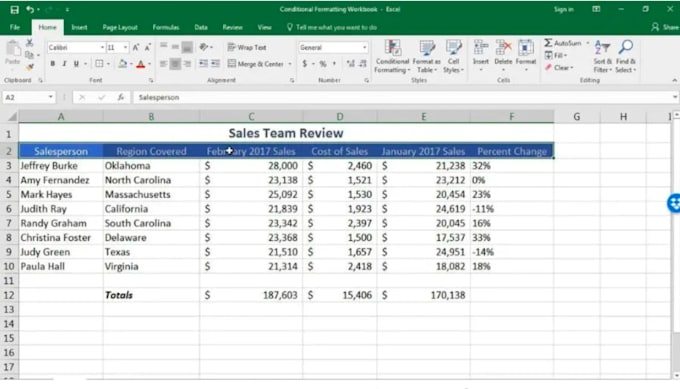The width and height of the screenshot is (680, 389).
Task: Apply Comma Style format
Action: [x=334, y=64]
